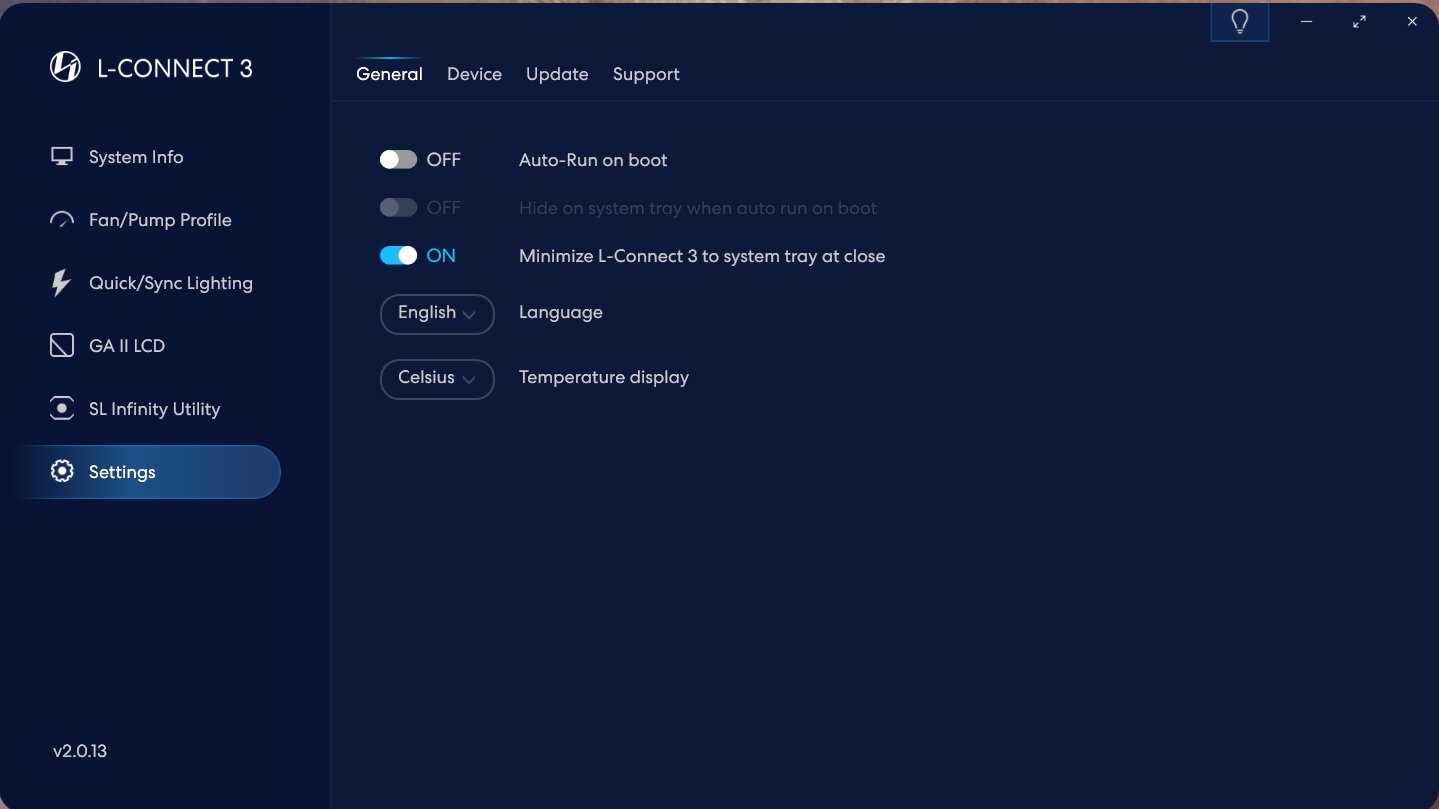
Task: Click the lightbulb icon in title bar
Action: pyautogui.click(x=1240, y=22)
